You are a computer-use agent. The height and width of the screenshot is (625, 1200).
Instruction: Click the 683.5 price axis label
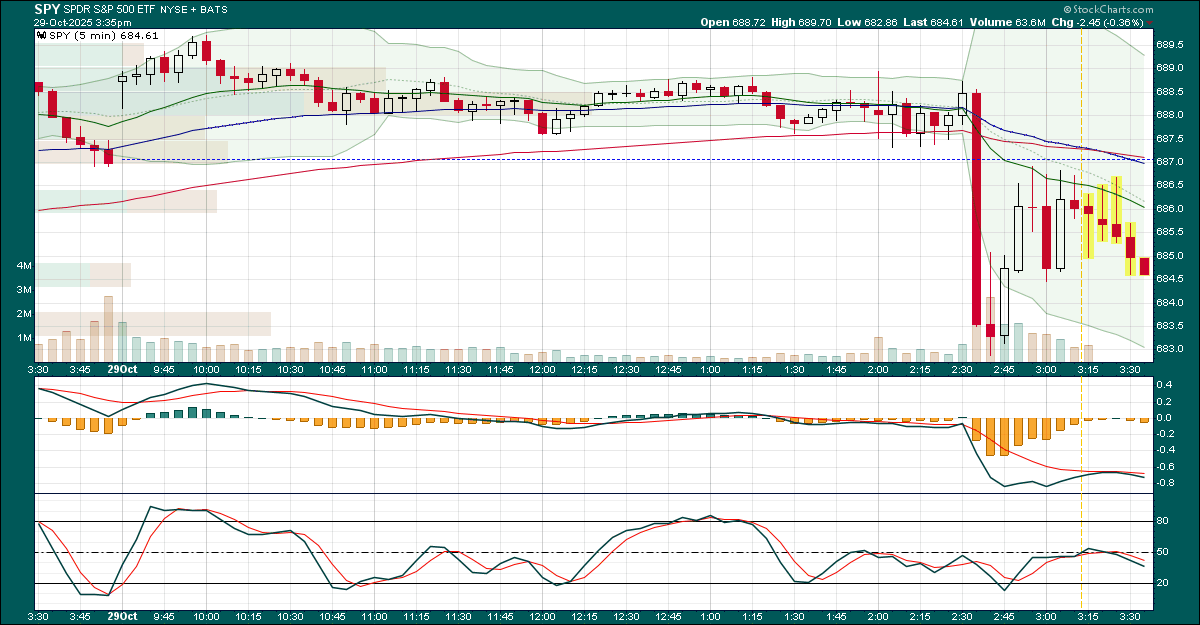click(1169, 326)
